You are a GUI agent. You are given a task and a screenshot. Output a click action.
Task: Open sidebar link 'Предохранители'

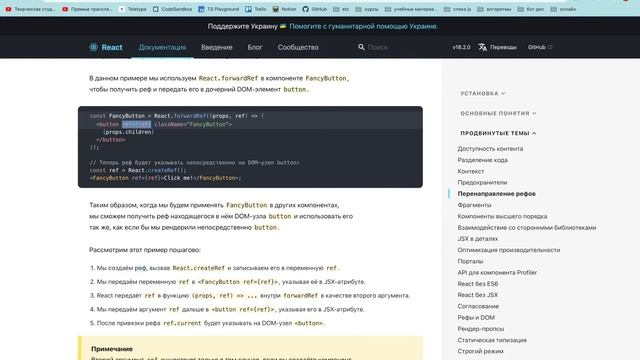point(482,182)
